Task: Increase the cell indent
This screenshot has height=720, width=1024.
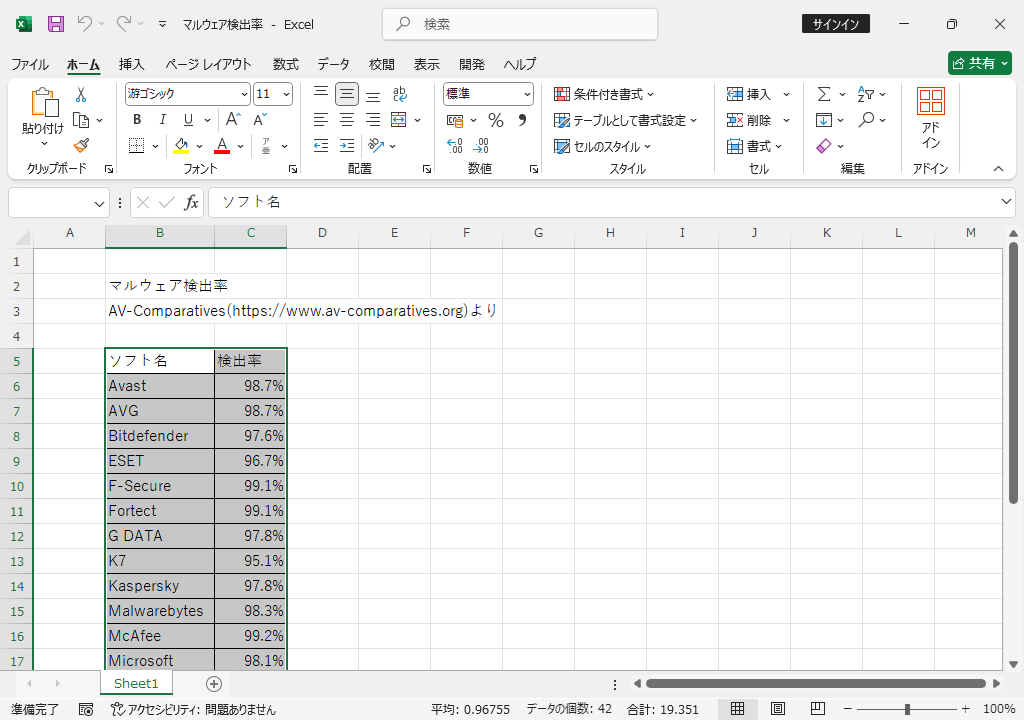Action: click(x=347, y=146)
